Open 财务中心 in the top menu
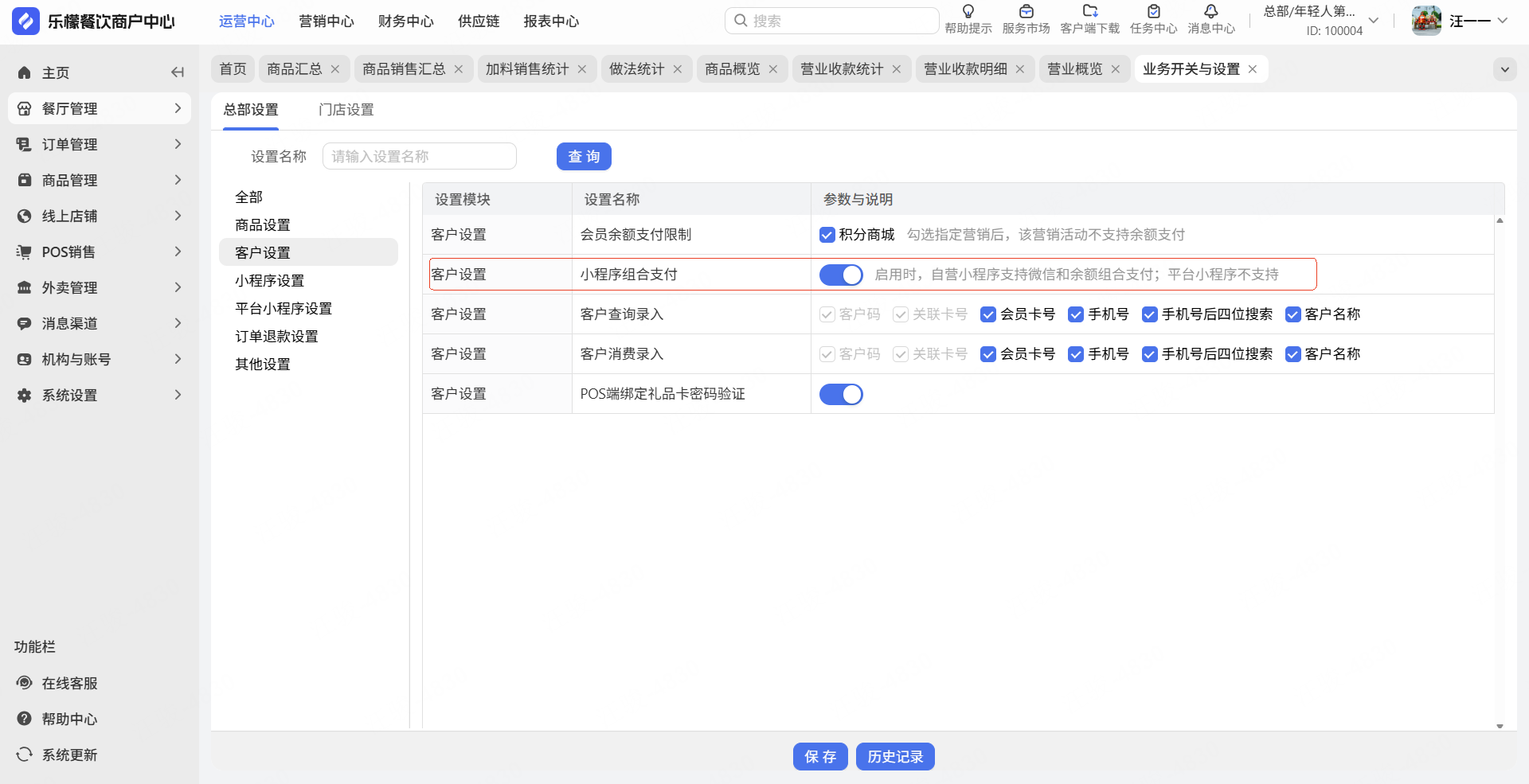 [x=405, y=21]
